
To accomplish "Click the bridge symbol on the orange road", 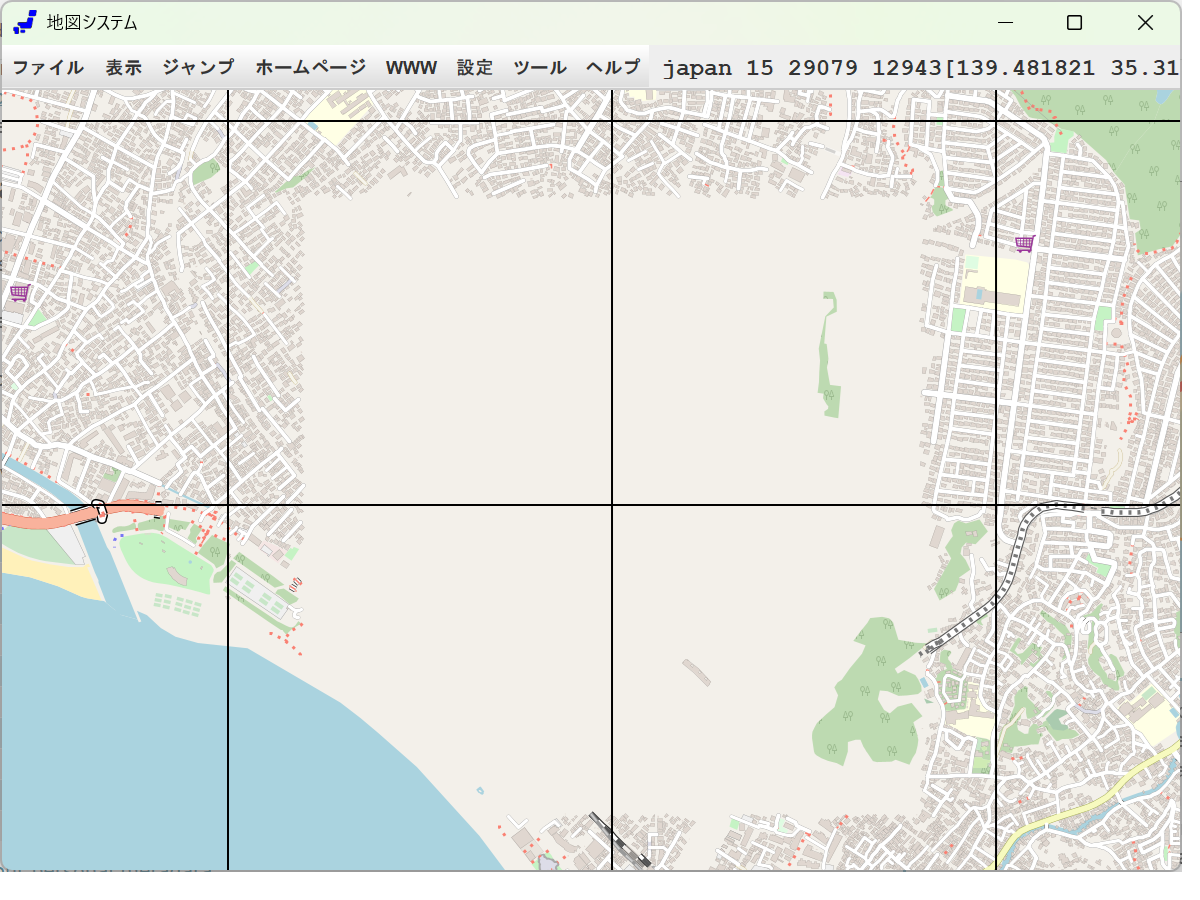I will [98, 511].
